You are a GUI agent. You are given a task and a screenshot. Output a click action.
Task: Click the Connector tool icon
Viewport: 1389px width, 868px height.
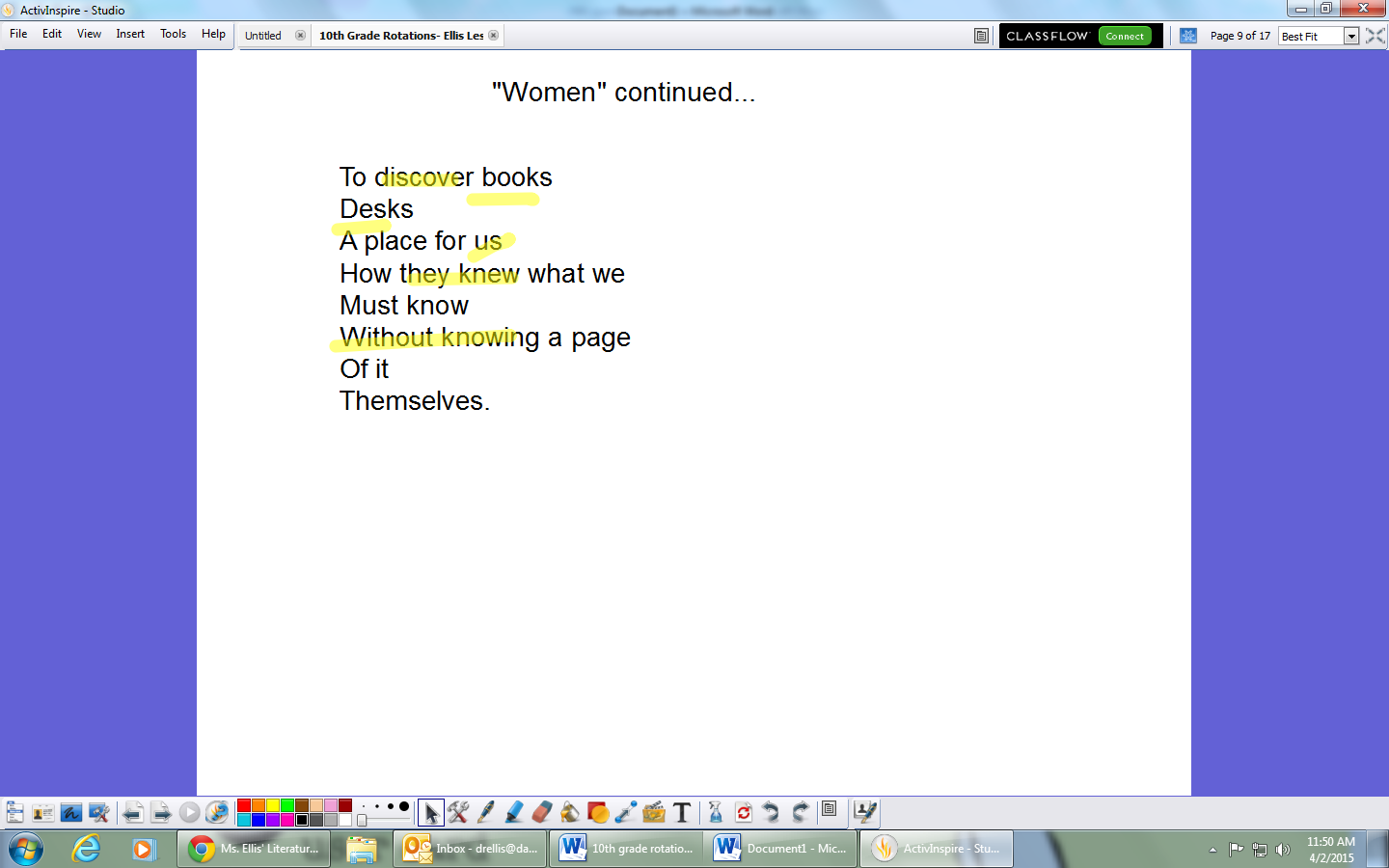coord(626,813)
